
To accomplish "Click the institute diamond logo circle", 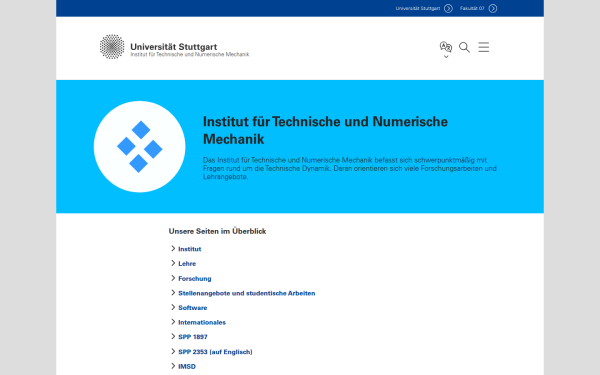I will click(x=140, y=147).
